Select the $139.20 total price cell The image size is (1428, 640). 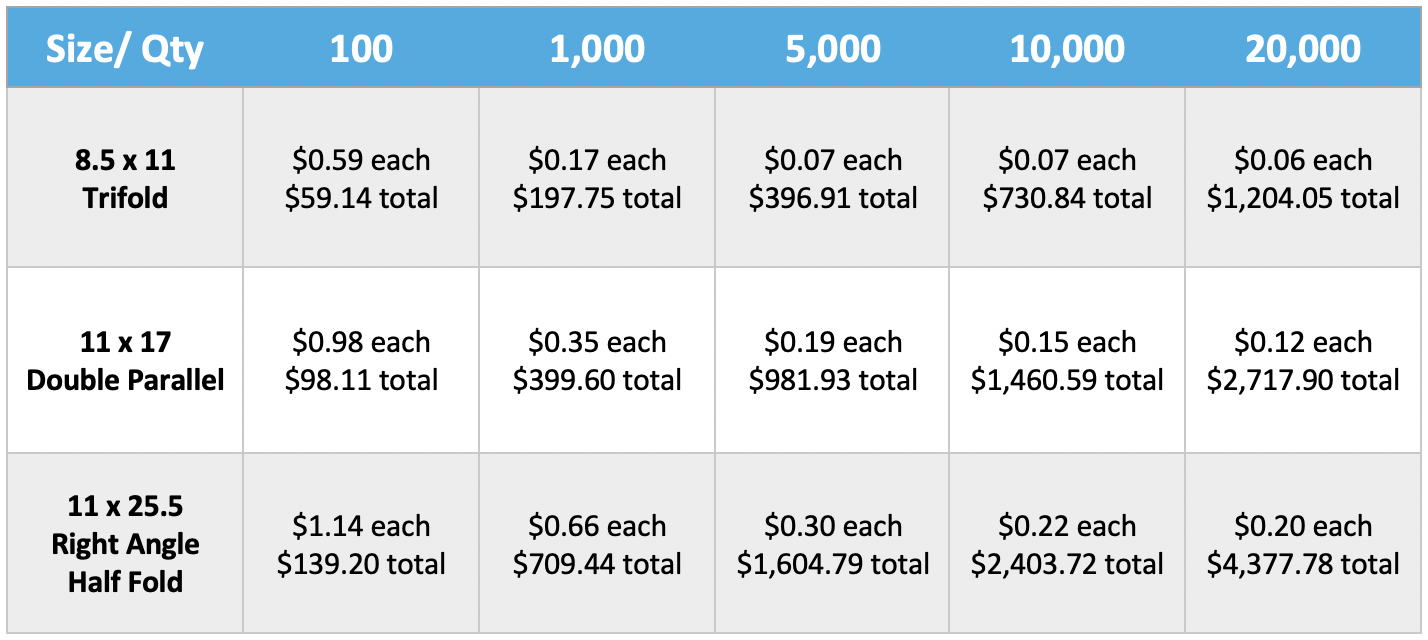(x=361, y=544)
